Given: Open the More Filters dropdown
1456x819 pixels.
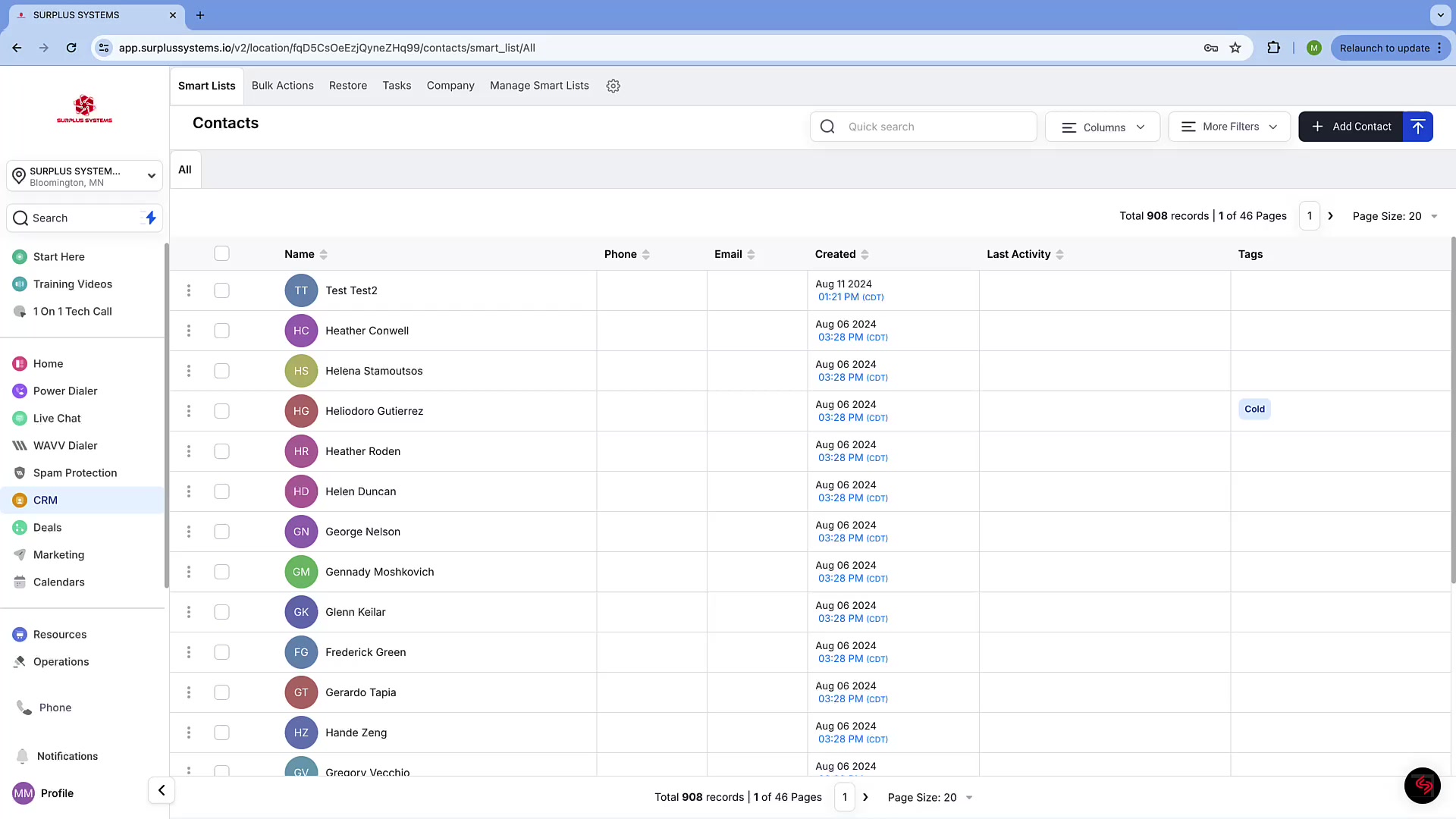Looking at the screenshot, I should 1229,127.
